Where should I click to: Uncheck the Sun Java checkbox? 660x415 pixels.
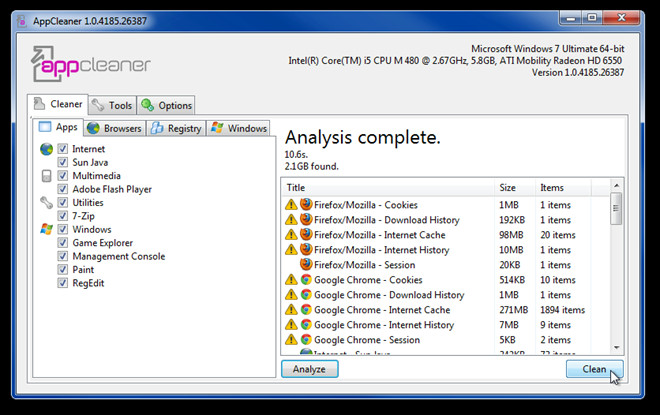click(x=62, y=162)
